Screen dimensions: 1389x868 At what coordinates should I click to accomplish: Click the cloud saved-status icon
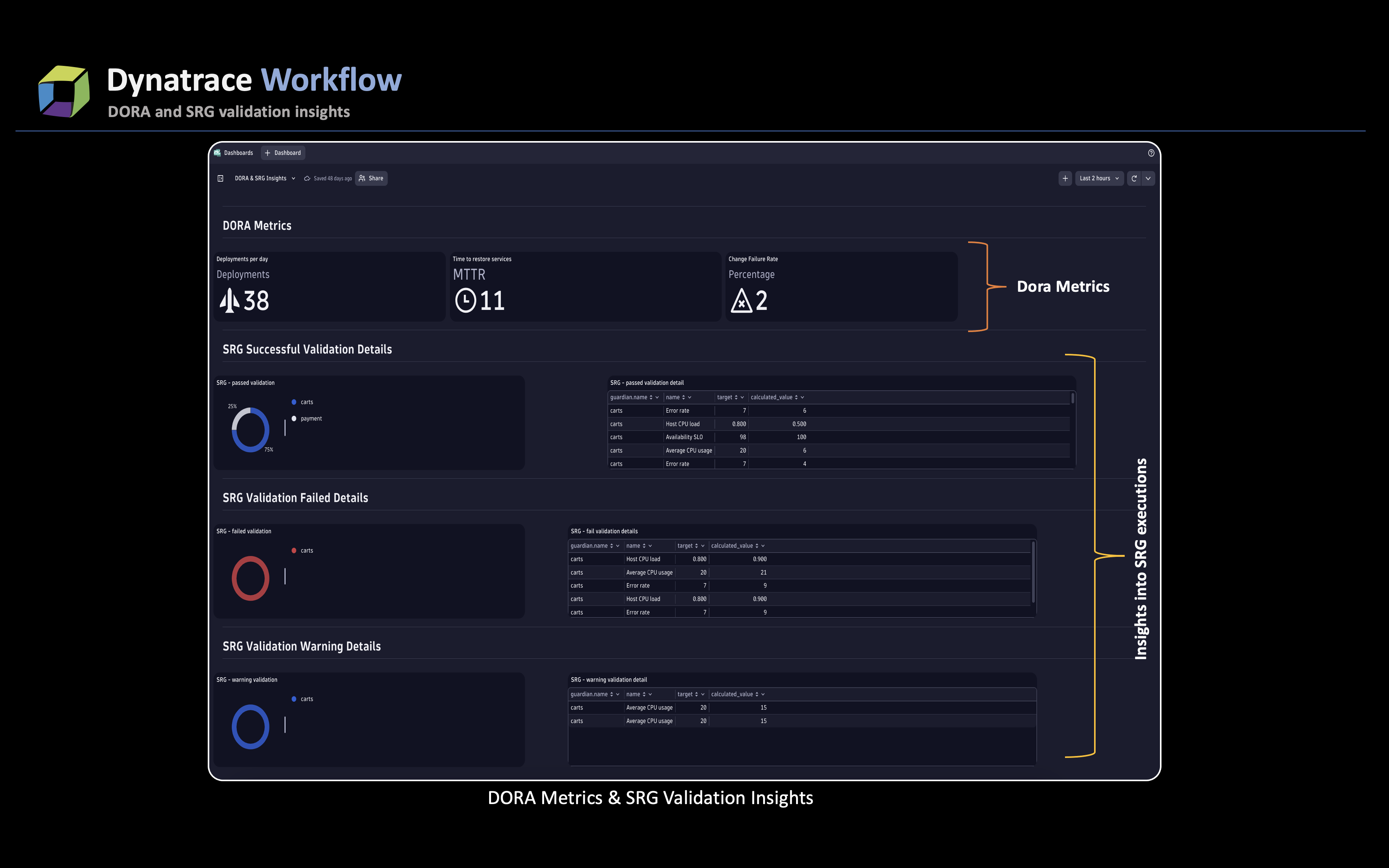[307, 179]
